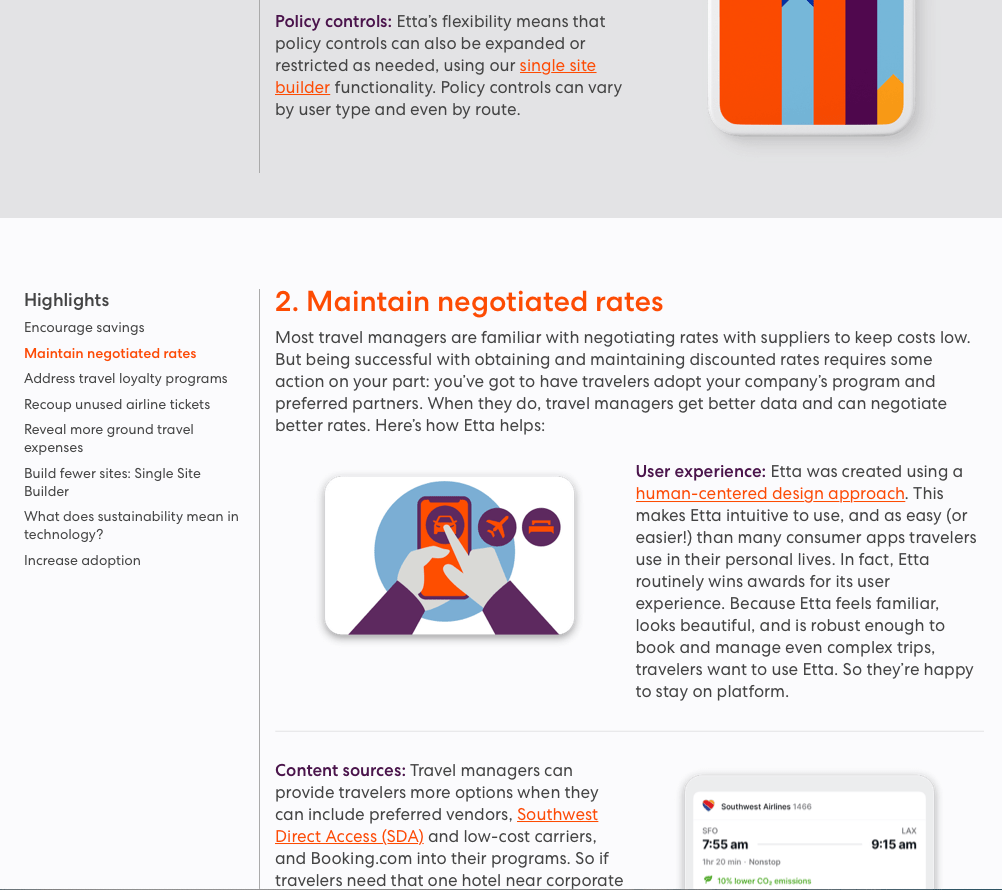Viewport: 1002px width, 890px height.
Task: Open the "single site builder" link
Action: 557,66
